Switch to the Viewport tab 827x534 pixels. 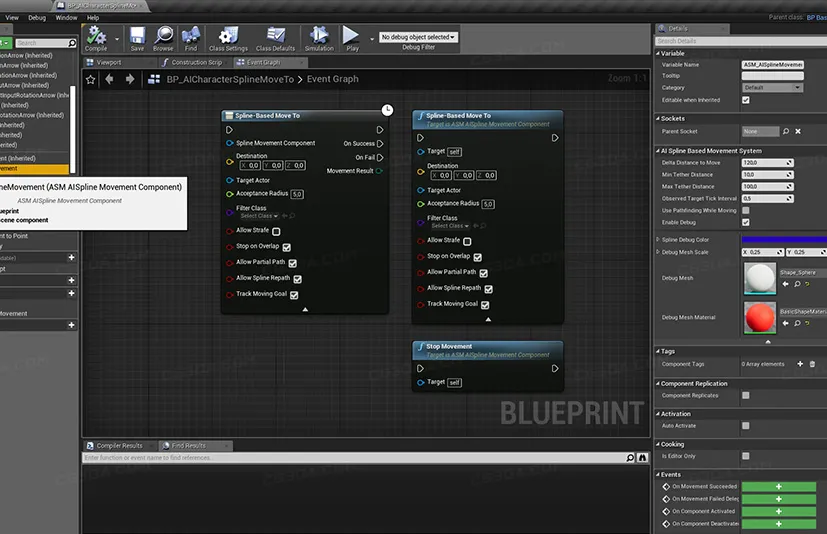click(x=109, y=62)
